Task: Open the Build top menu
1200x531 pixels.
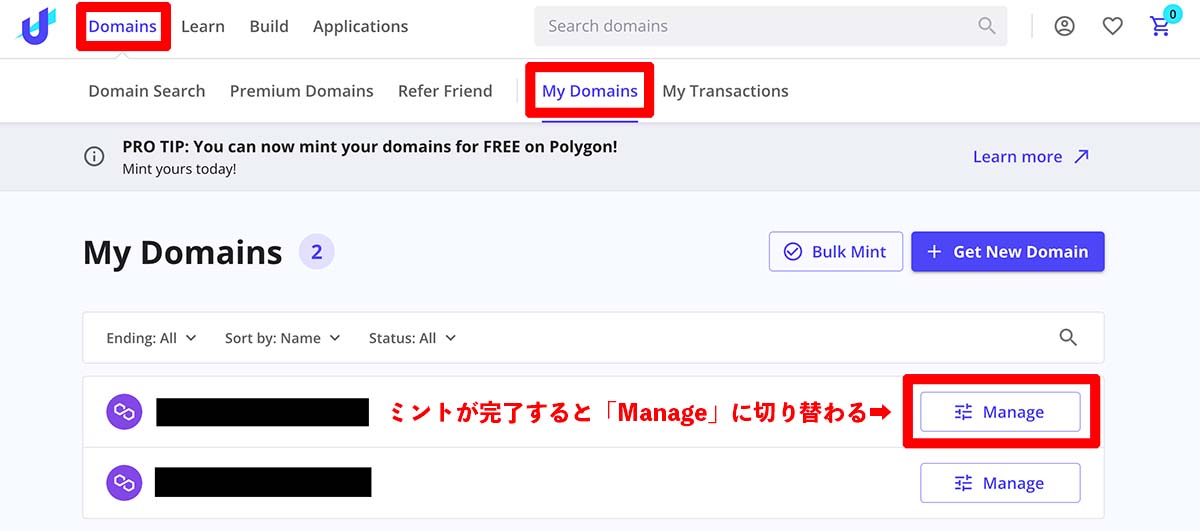Action: click(269, 26)
